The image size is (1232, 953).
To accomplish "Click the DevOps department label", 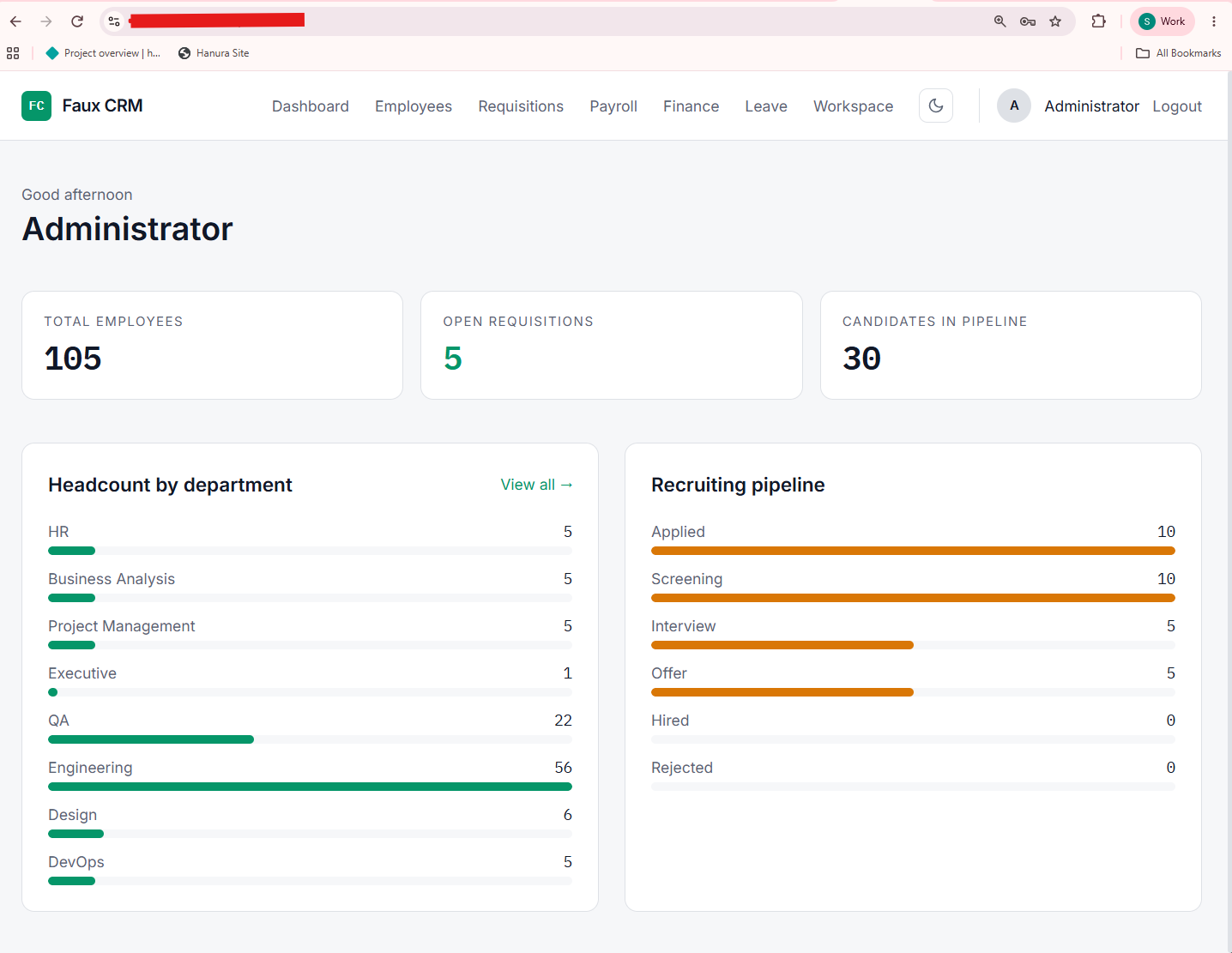I will [x=76, y=862].
